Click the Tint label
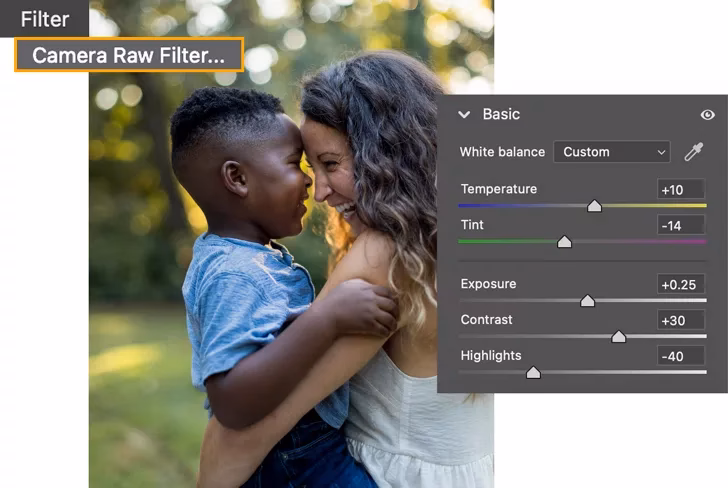The height and width of the screenshot is (488, 728). (472, 225)
